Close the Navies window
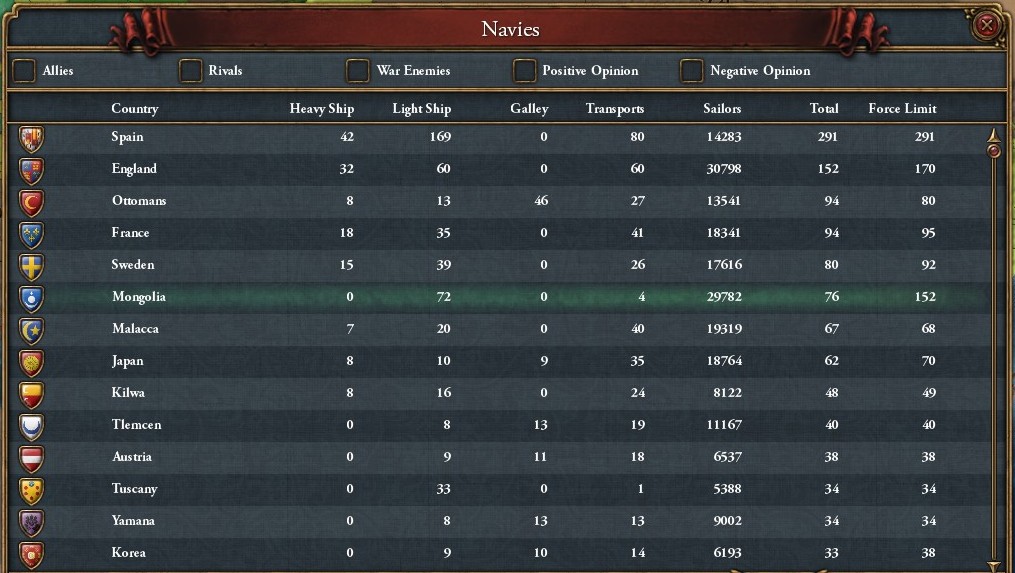Image resolution: width=1015 pixels, height=573 pixels. [x=987, y=25]
